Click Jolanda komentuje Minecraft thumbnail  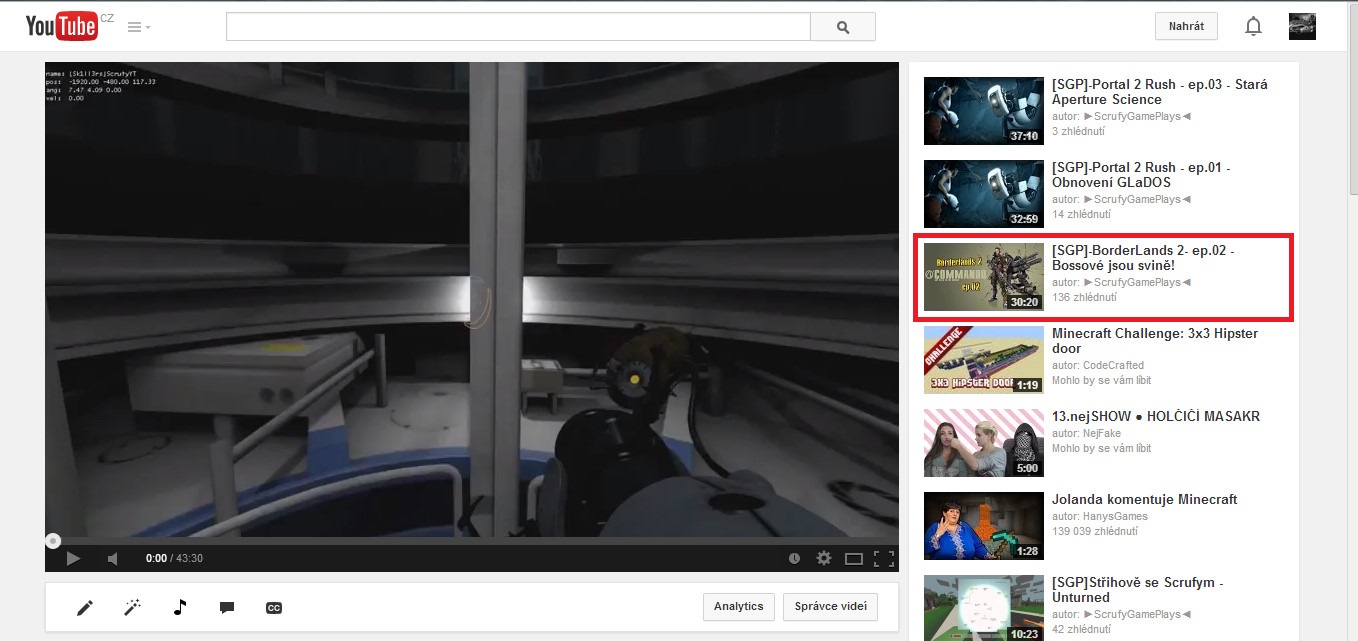click(984, 526)
